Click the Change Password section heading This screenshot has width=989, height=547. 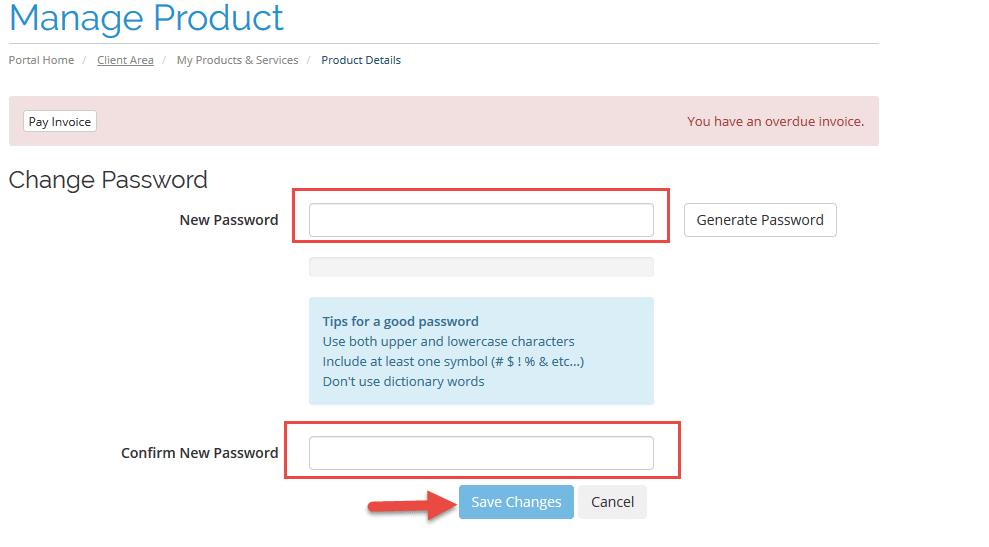click(x=108, y=180)
